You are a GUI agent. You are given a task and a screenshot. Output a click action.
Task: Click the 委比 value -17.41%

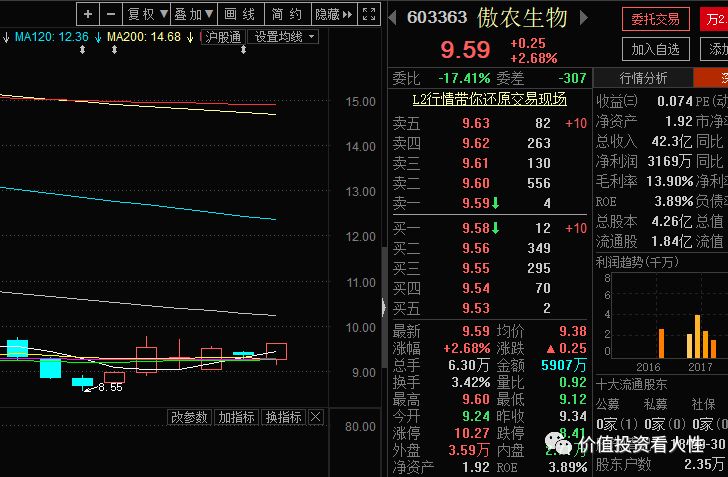coord(464,78)
